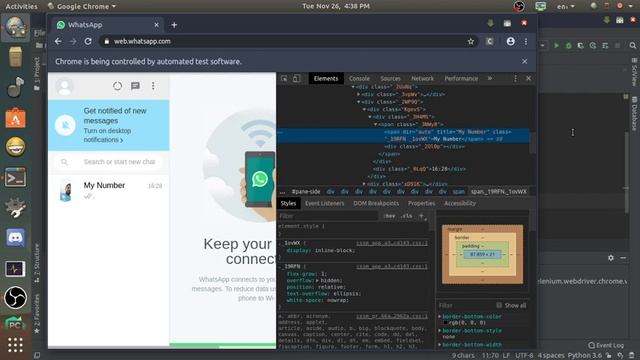Click the clock showing Tue Nov 26
640x360 pixels.
pos(336,6)
